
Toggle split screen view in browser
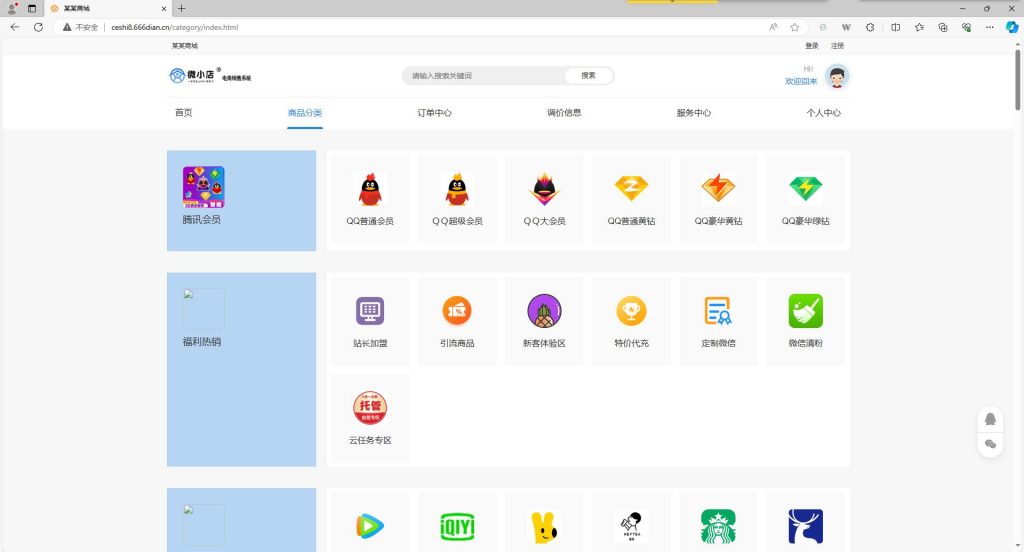point(895,27)
